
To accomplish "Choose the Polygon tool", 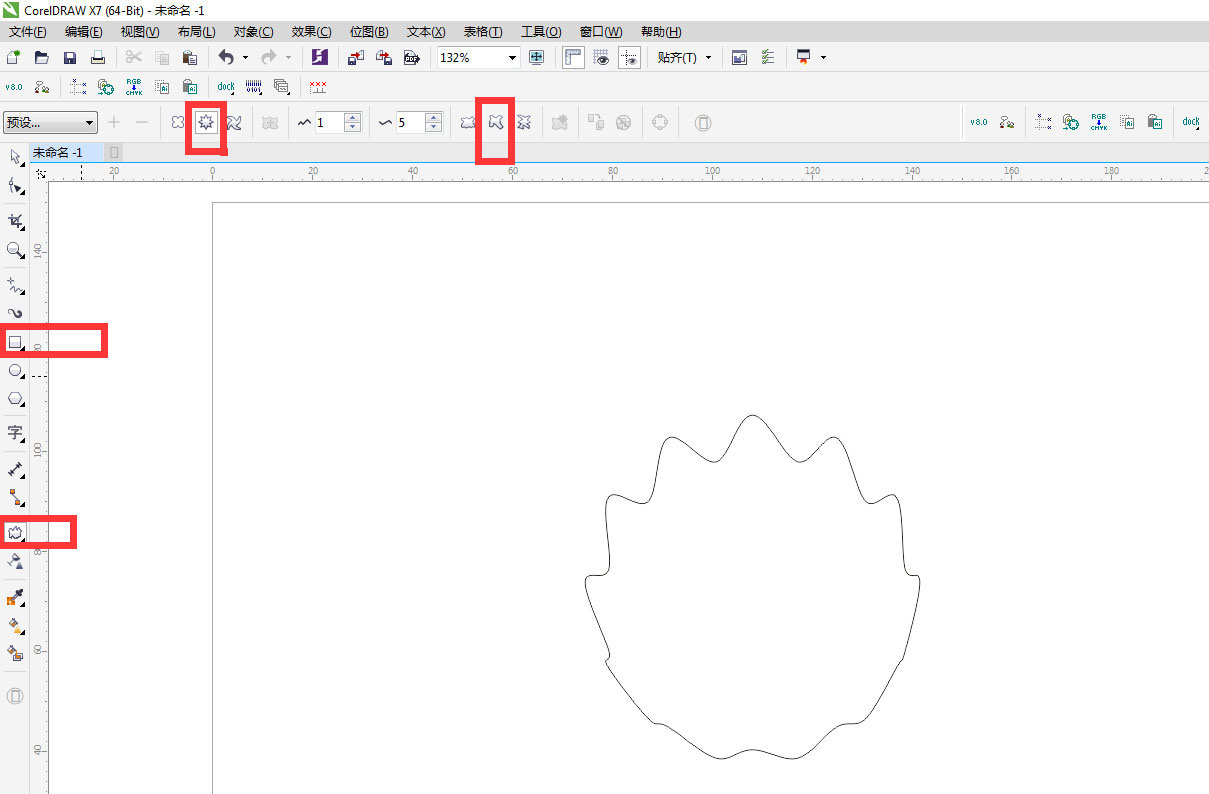I will (15, 399).
